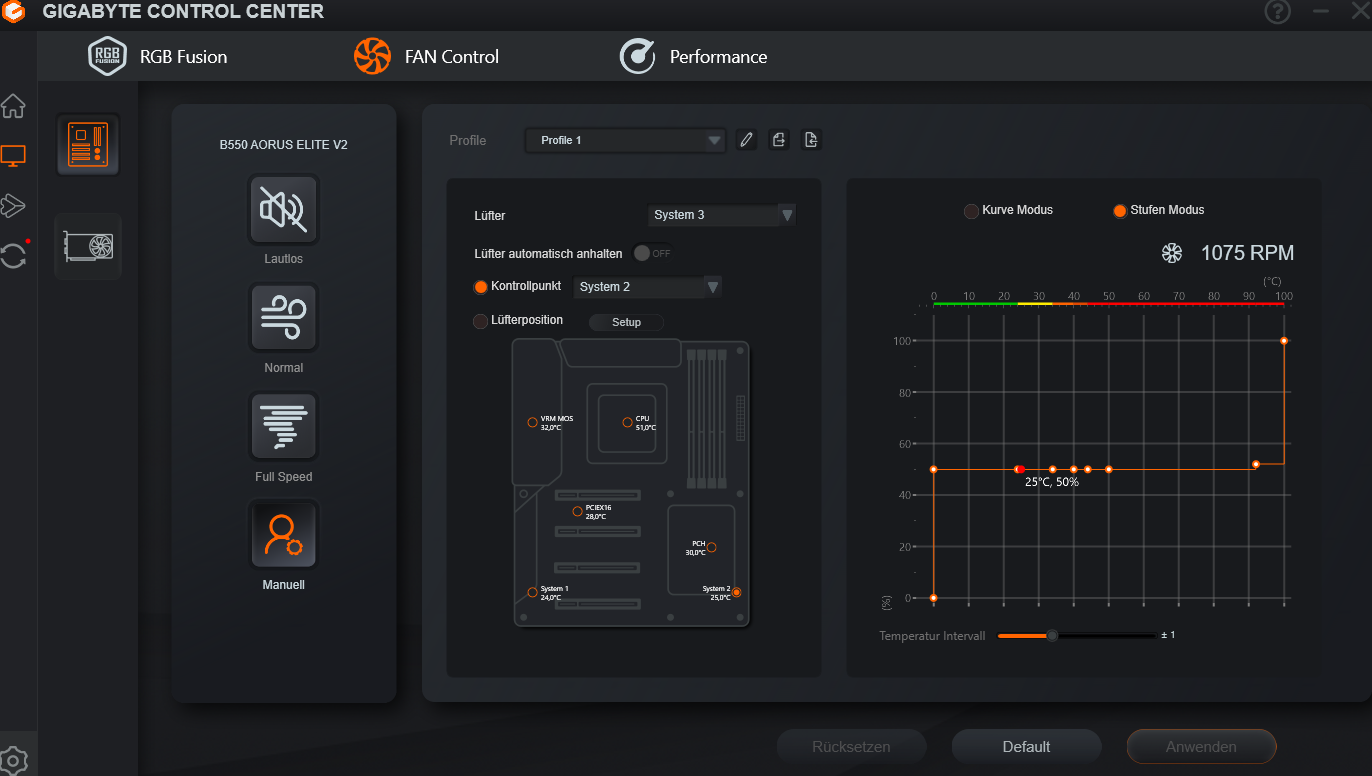This screenshot has height=776, width=1372.
Task: Click the Setup button
Action: coord(626,322)
